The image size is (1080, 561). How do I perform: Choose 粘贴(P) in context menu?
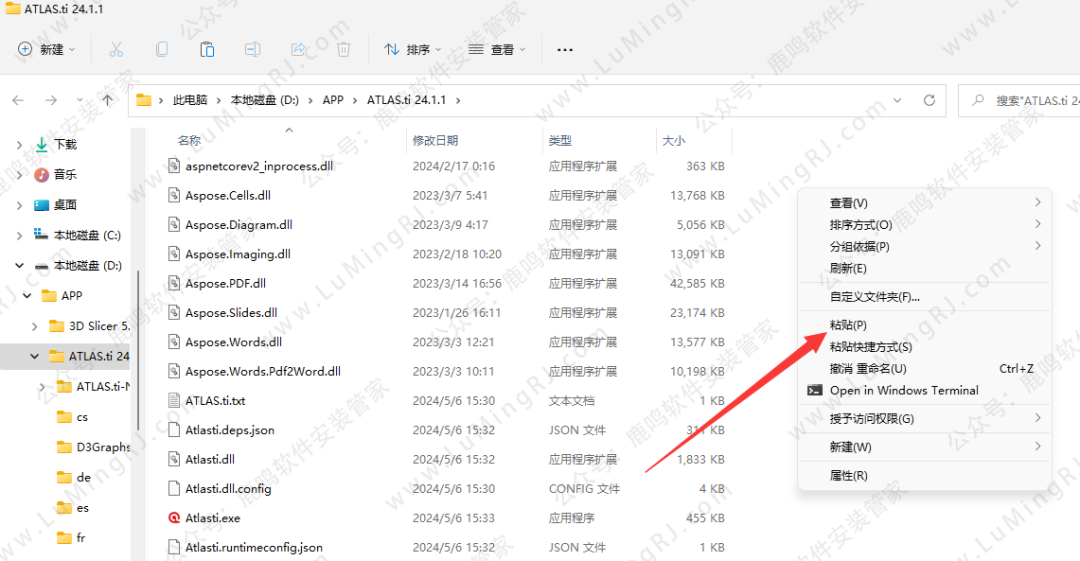click(x=924, y=325)
